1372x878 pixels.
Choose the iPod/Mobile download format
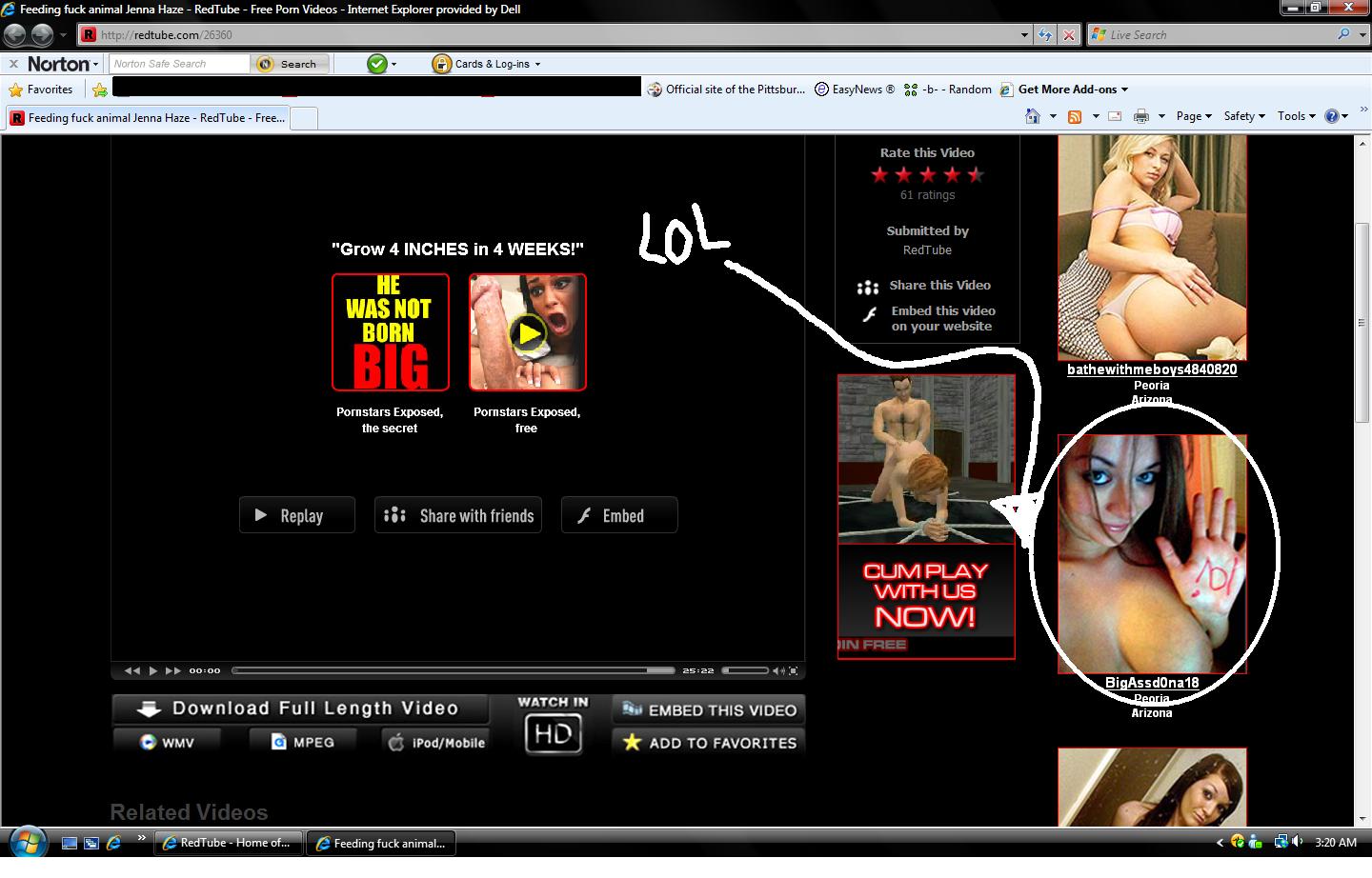[x=436, y=742]
